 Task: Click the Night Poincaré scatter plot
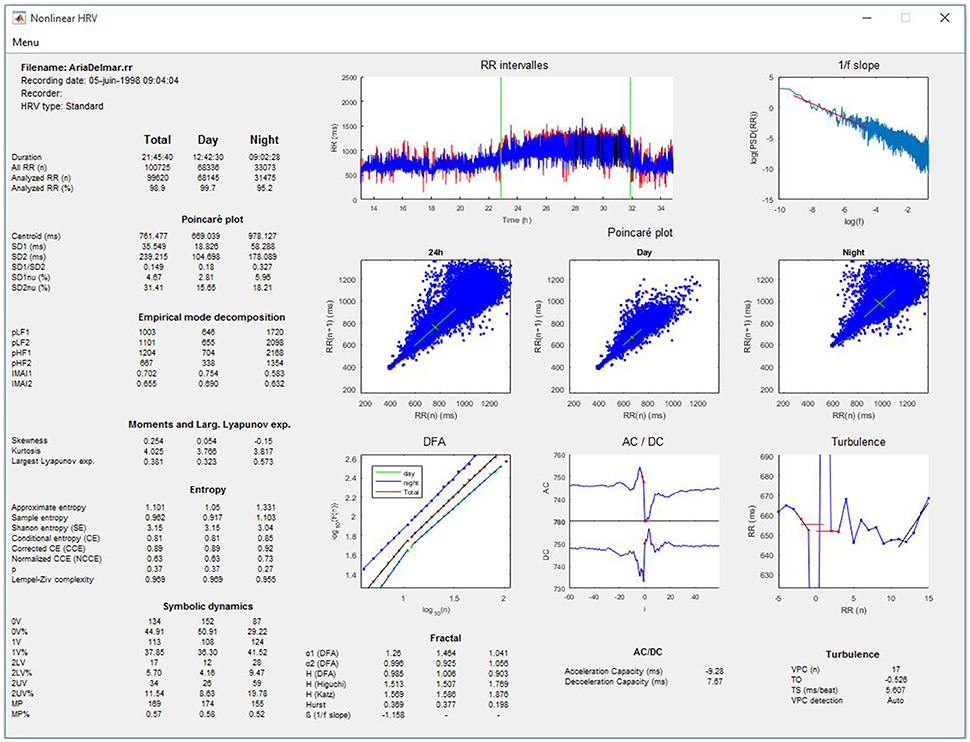(853, 325)
